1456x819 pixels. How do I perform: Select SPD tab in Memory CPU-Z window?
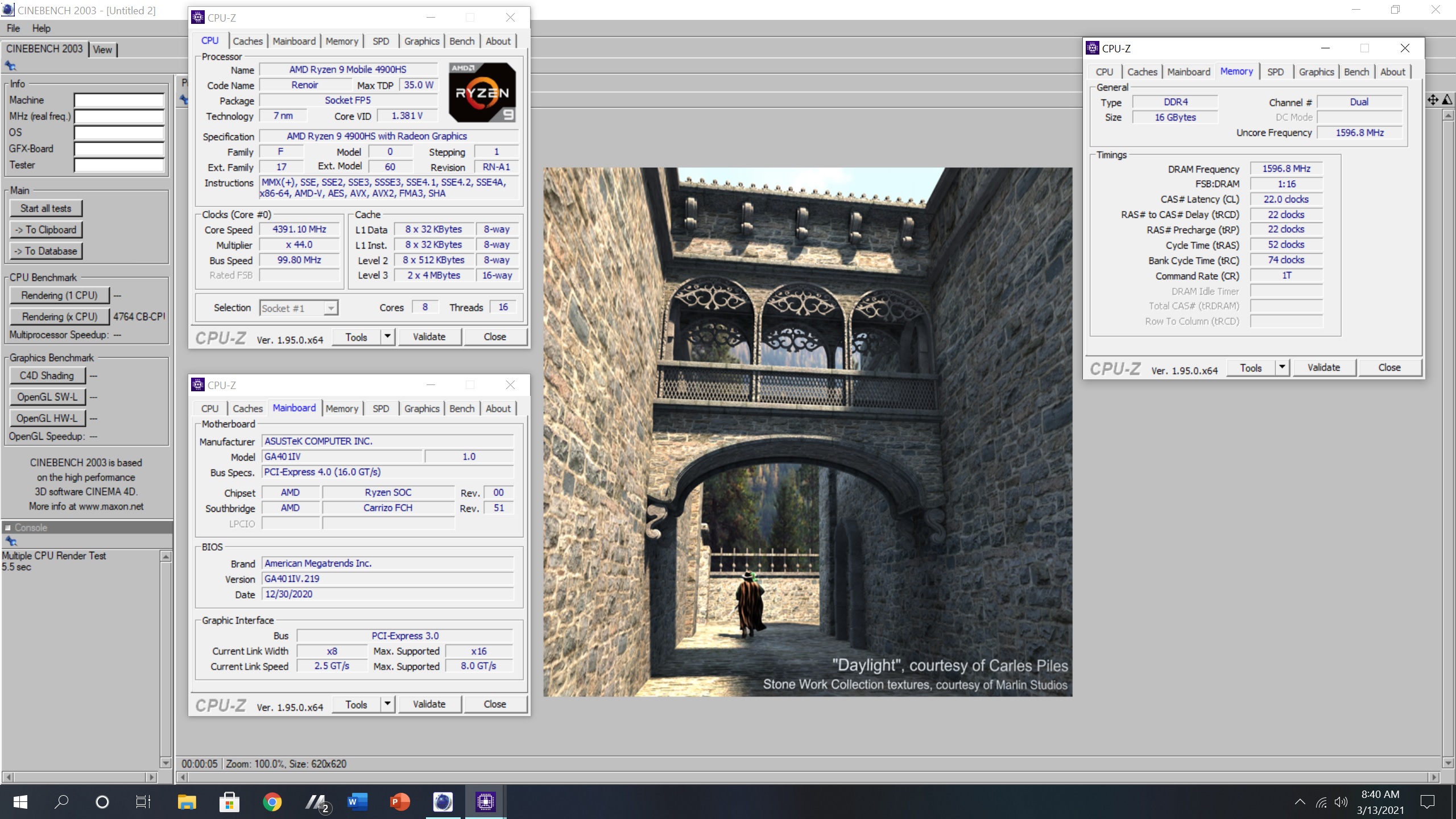click(1275, 72)
